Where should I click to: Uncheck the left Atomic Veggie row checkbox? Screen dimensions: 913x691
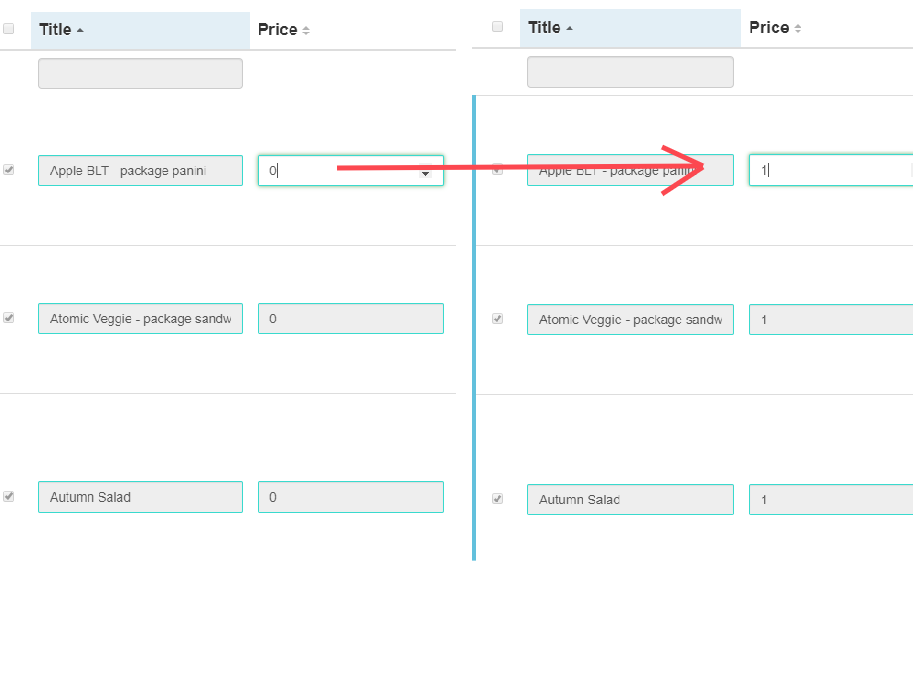(x=9, y=318)
